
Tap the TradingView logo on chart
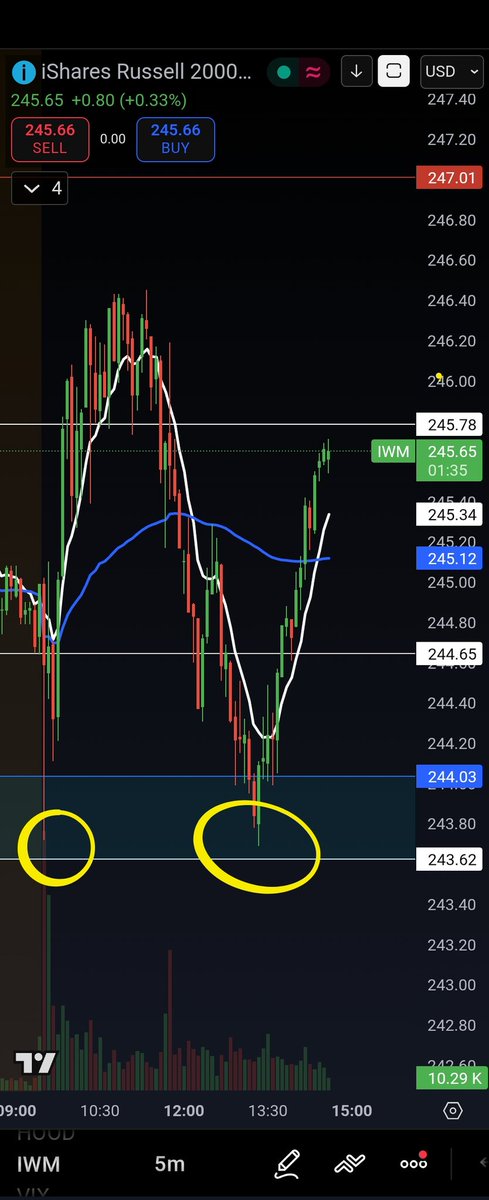(35, 1063)
